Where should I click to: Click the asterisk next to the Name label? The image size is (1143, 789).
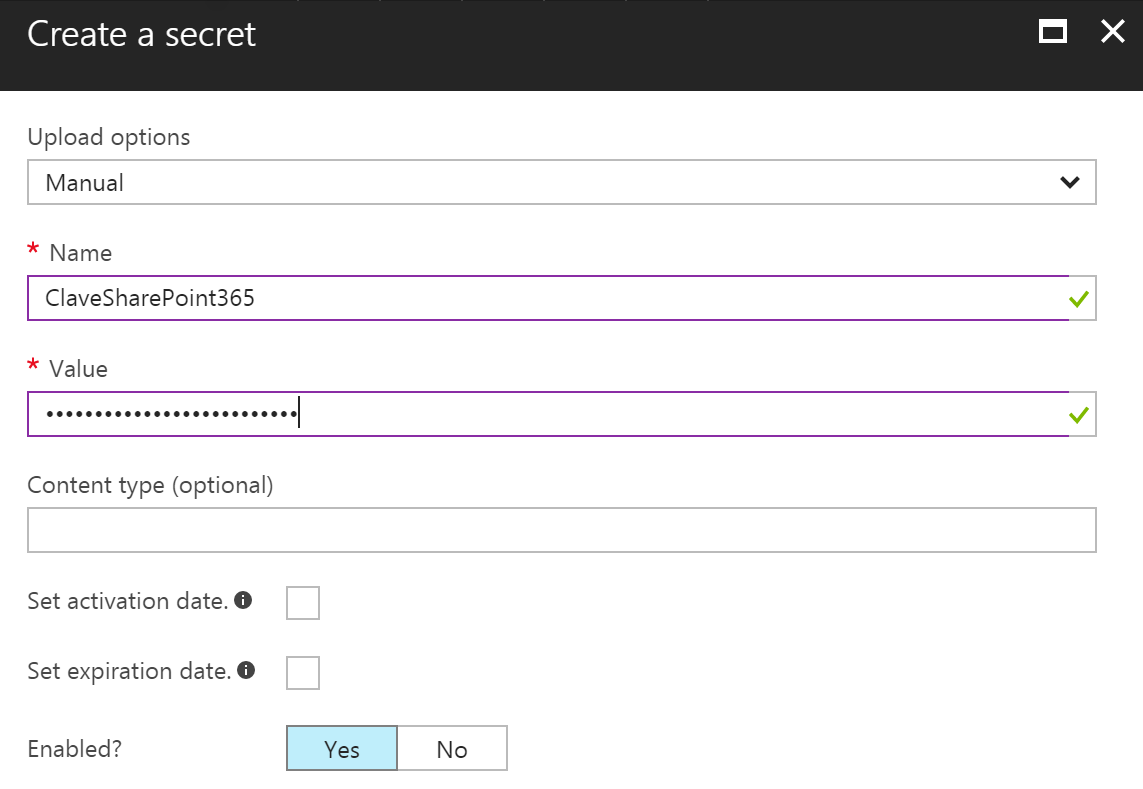click(31, 252)
